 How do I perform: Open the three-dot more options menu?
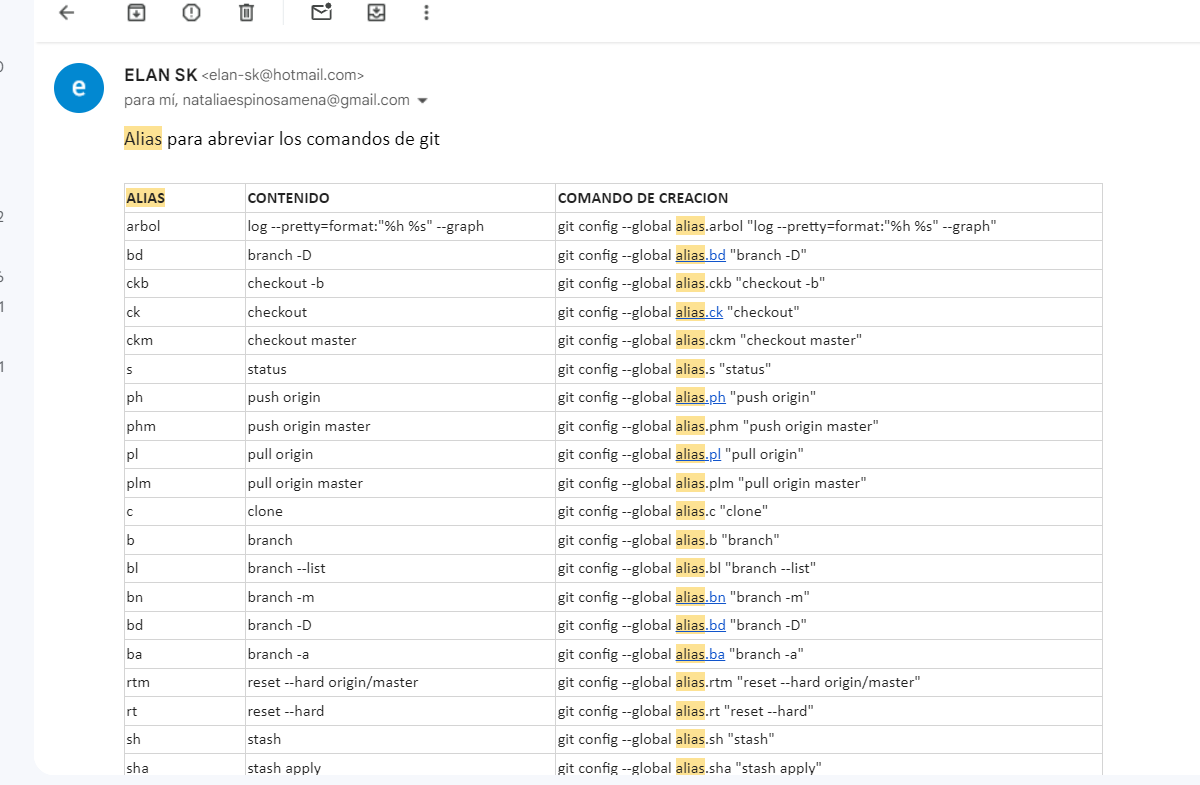(x=427, y=13)
